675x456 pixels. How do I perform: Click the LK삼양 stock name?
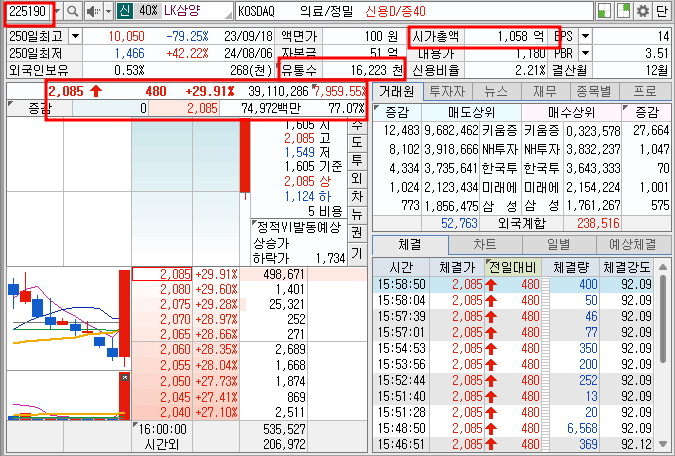pyautogui.click(x=182, y=11)
